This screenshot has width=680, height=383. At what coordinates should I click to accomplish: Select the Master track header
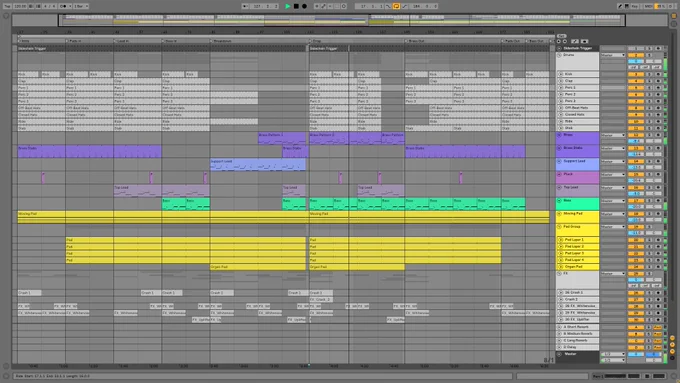point(578,357)
